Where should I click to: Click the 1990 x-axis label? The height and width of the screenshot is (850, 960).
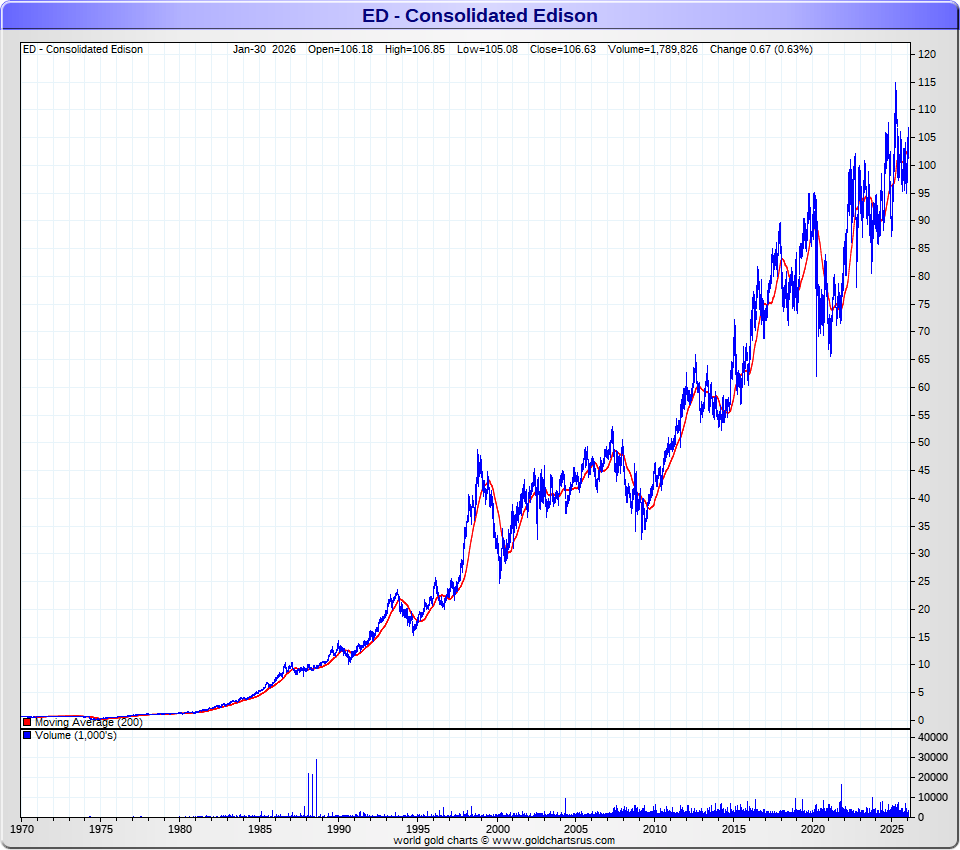(339, 829)
